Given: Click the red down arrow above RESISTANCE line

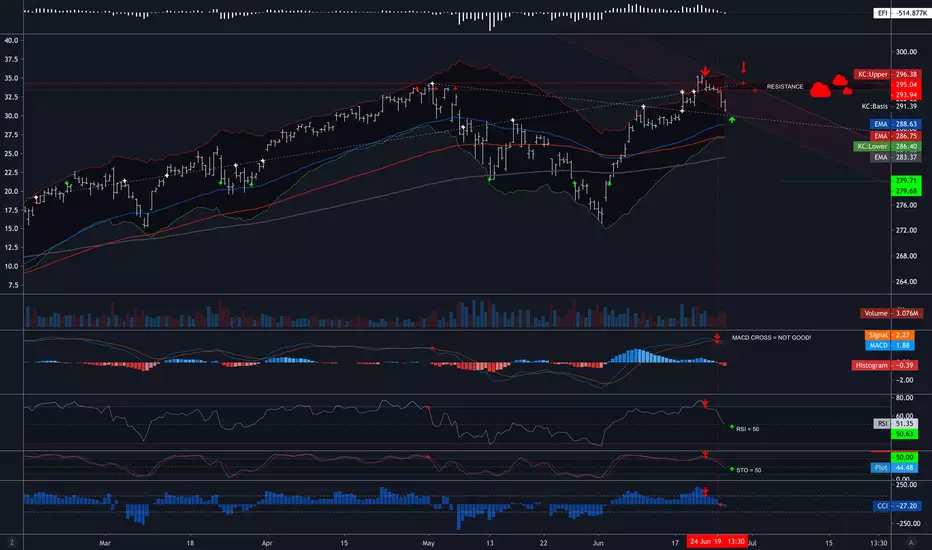Looking at the screenshot, I should pyautogui.click(x=743, y=67).
